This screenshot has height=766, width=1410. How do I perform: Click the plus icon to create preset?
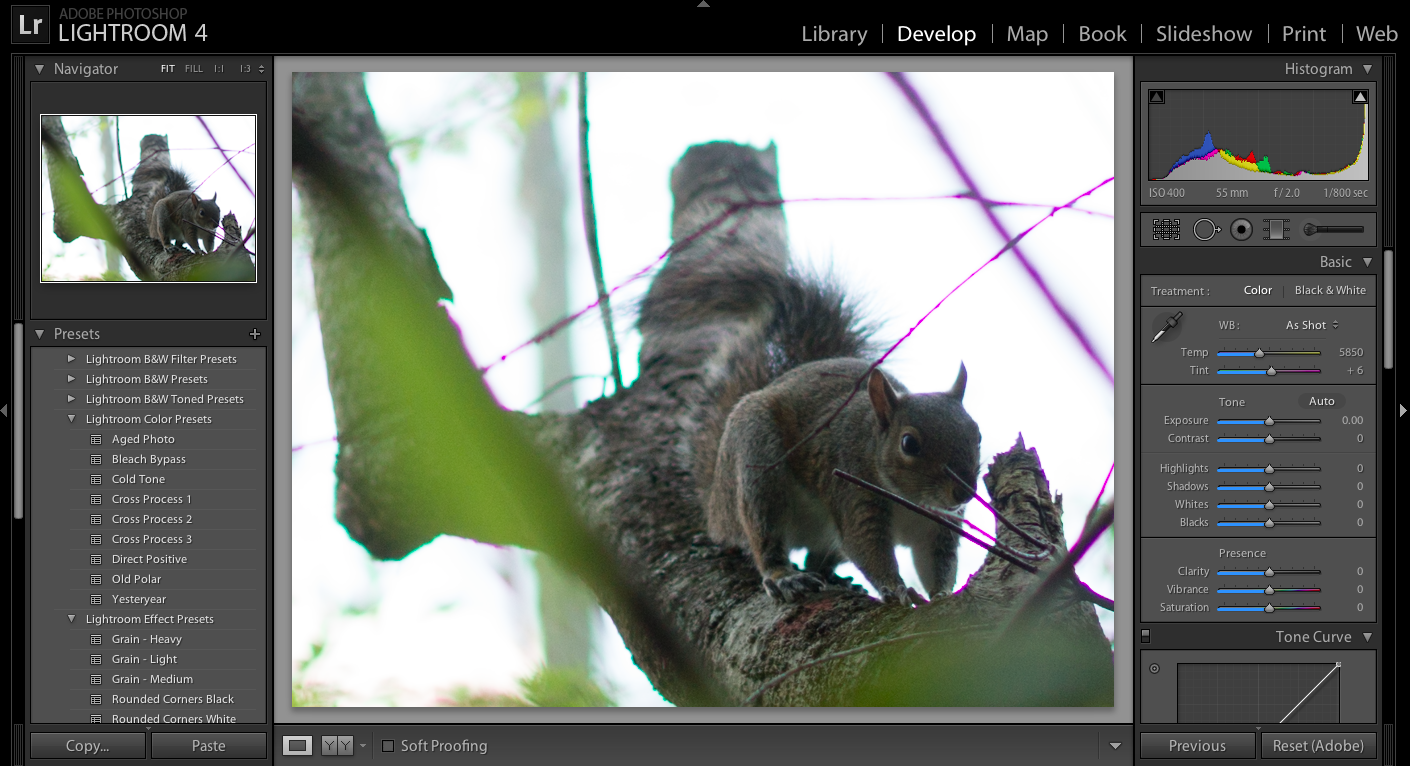254,334
